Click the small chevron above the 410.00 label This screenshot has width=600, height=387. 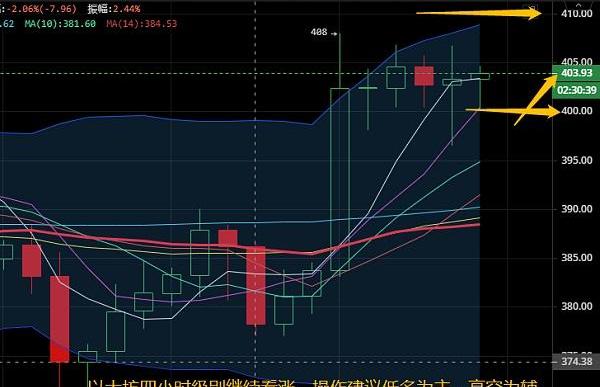(579, 4)
